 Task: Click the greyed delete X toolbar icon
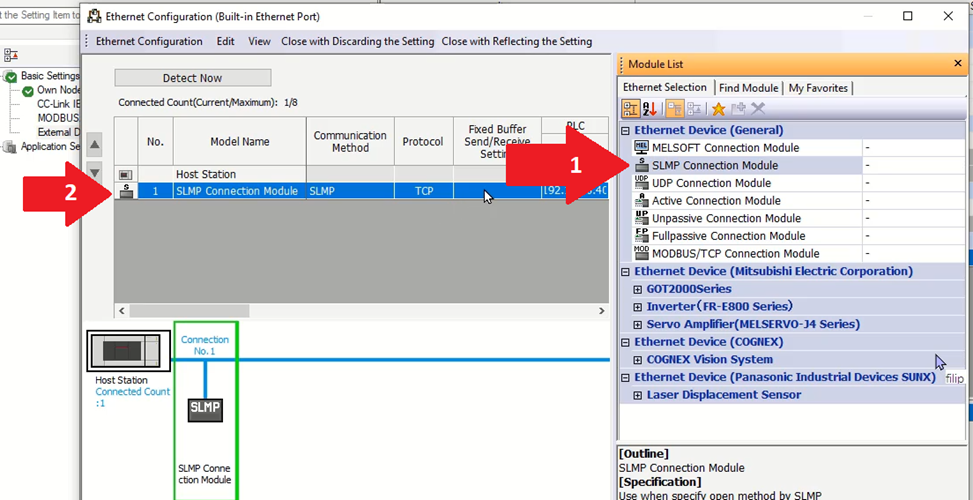pos(758,109)
